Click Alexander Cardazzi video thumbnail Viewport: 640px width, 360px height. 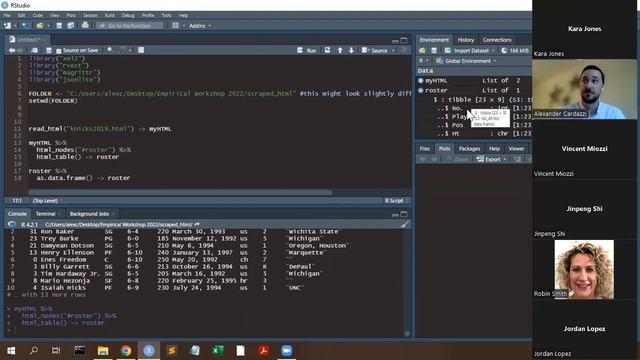point(584,89)
